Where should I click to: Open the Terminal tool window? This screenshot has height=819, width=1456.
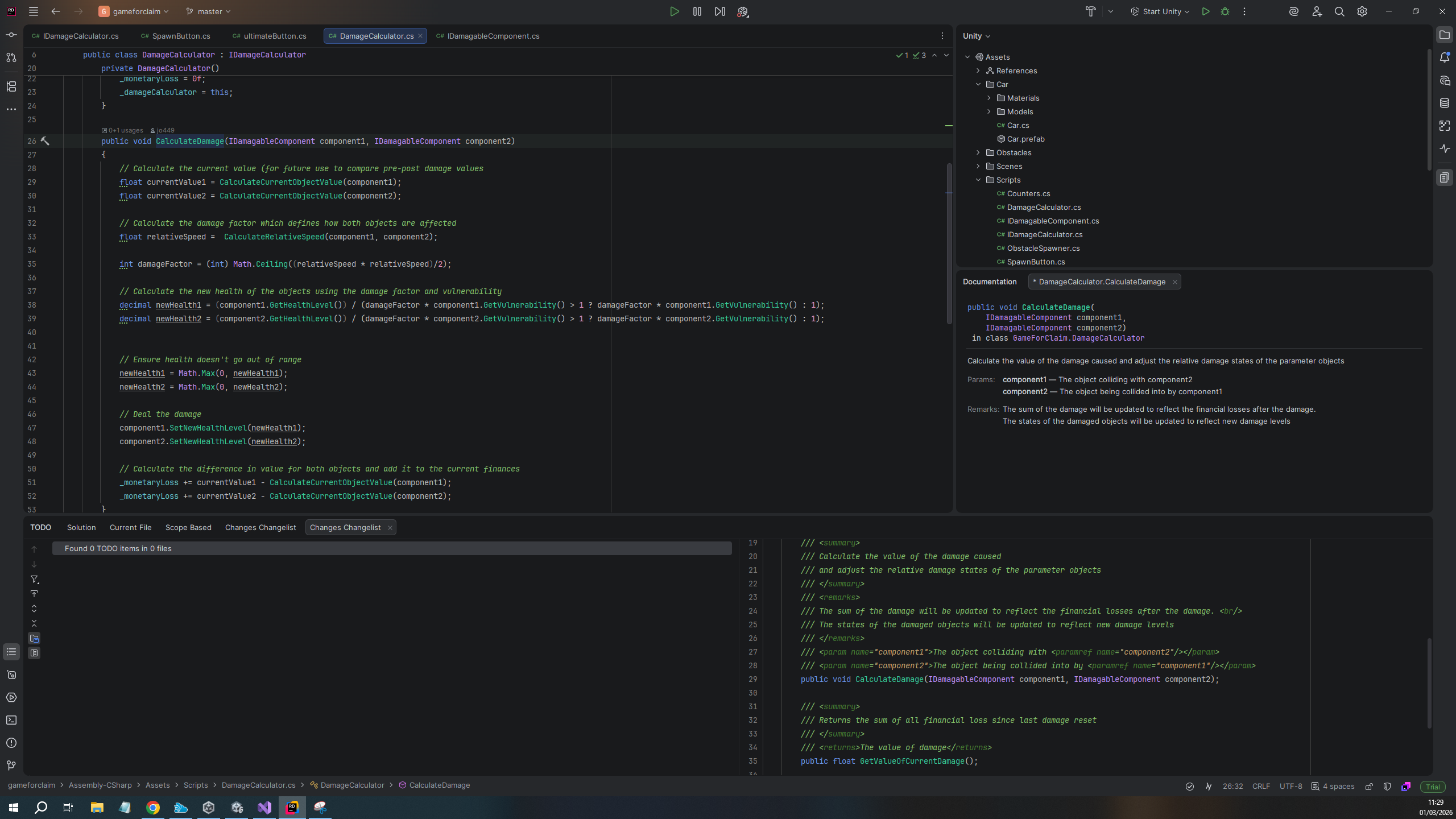(11, 720)
